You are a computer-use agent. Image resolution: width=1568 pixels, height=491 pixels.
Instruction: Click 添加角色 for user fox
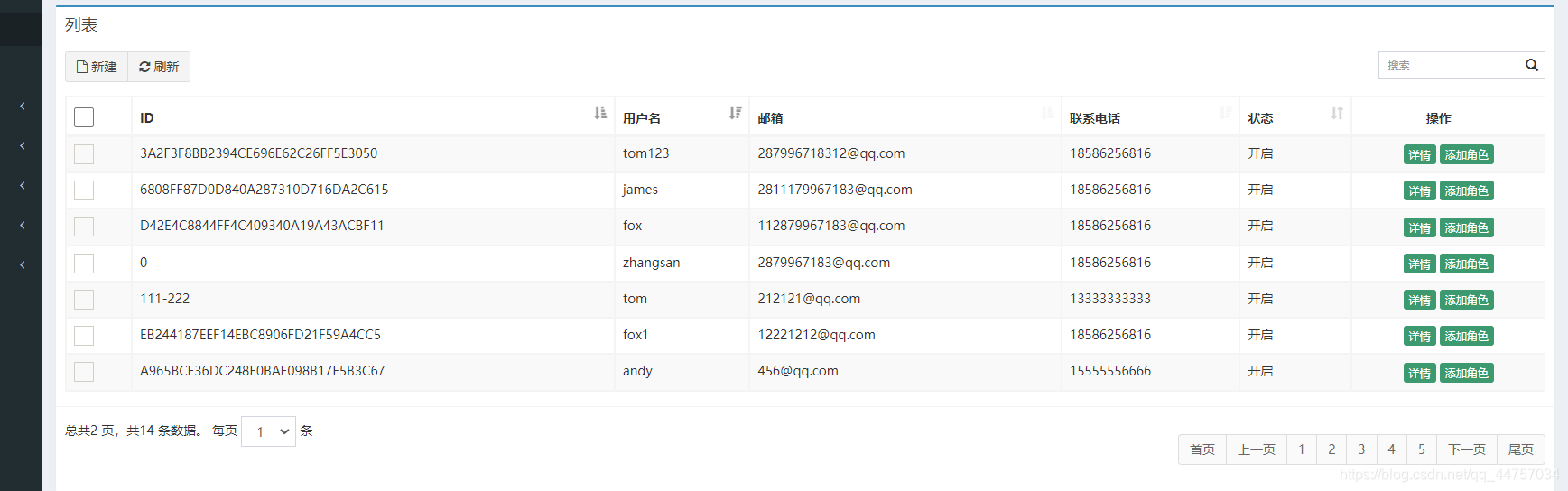pos(1467,227)
